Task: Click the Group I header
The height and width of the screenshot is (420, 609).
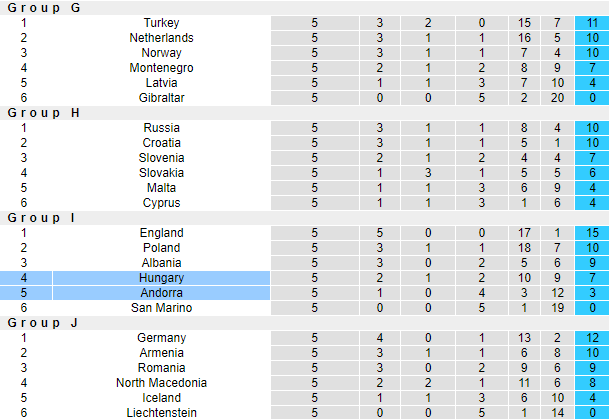Action: pos(42,218)
